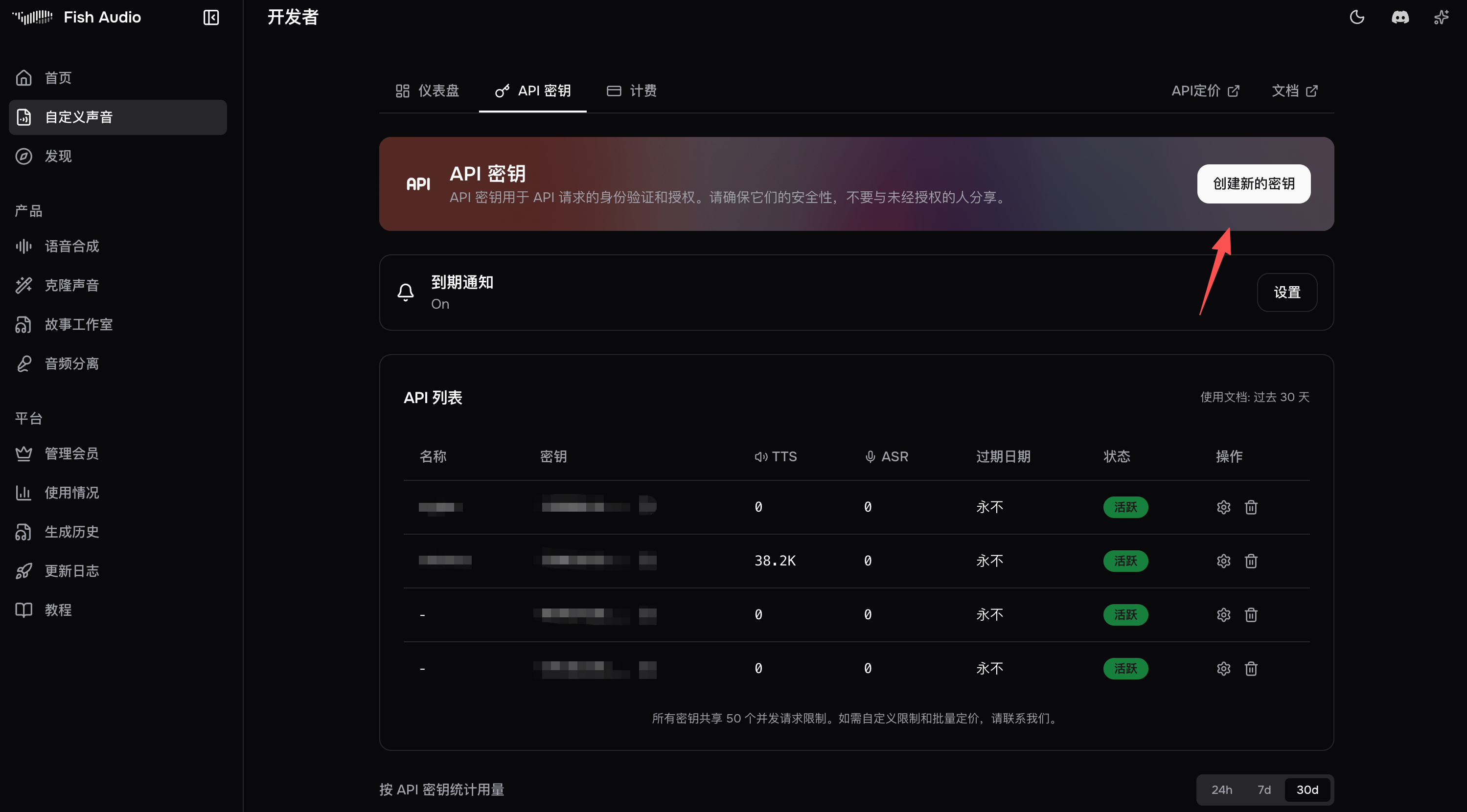The width and height of the screenshot is (1467, 812).
Task: Click the 过期日期 column header
Action: click(x=1003, y=457)
